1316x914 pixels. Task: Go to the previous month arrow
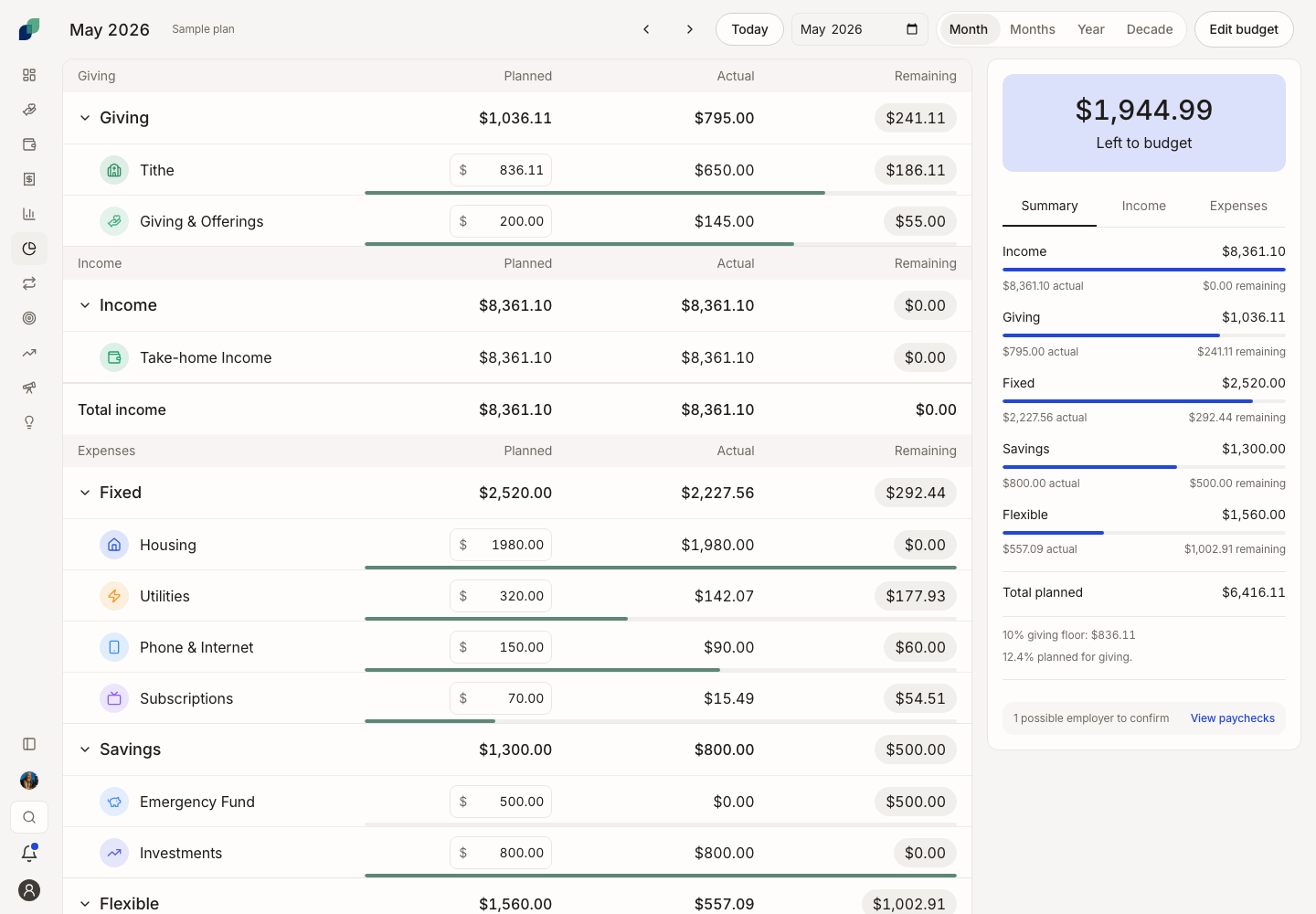pos(646,29)
